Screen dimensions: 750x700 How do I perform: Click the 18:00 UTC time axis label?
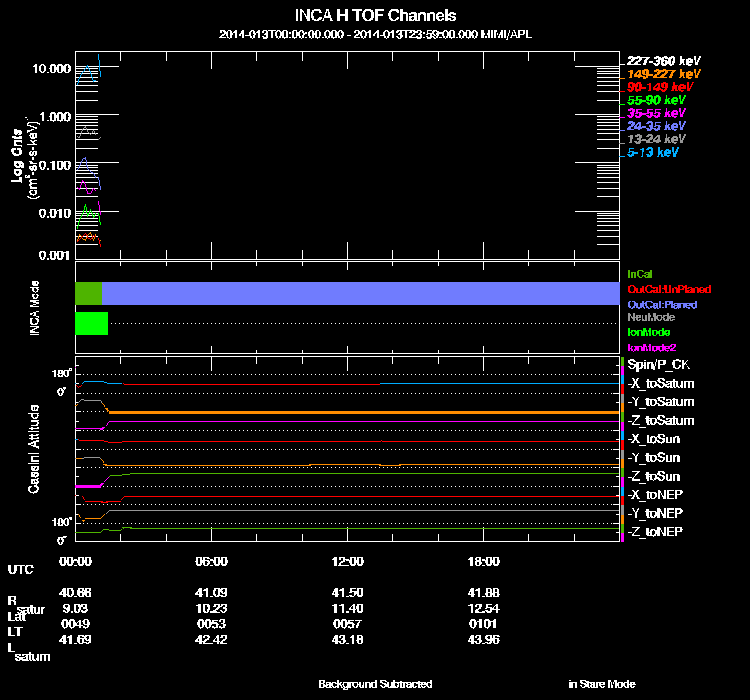pos(483,561)
